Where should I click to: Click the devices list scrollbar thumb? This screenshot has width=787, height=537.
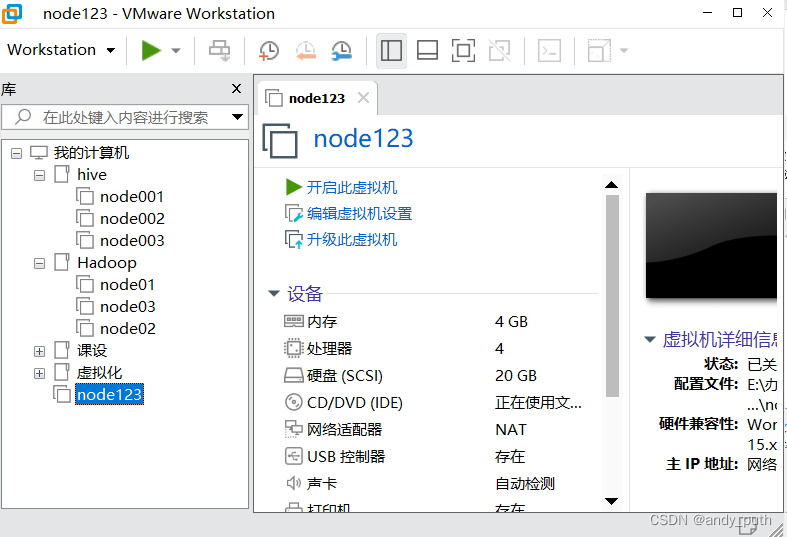pyautogui.click(x=612, y=296)
